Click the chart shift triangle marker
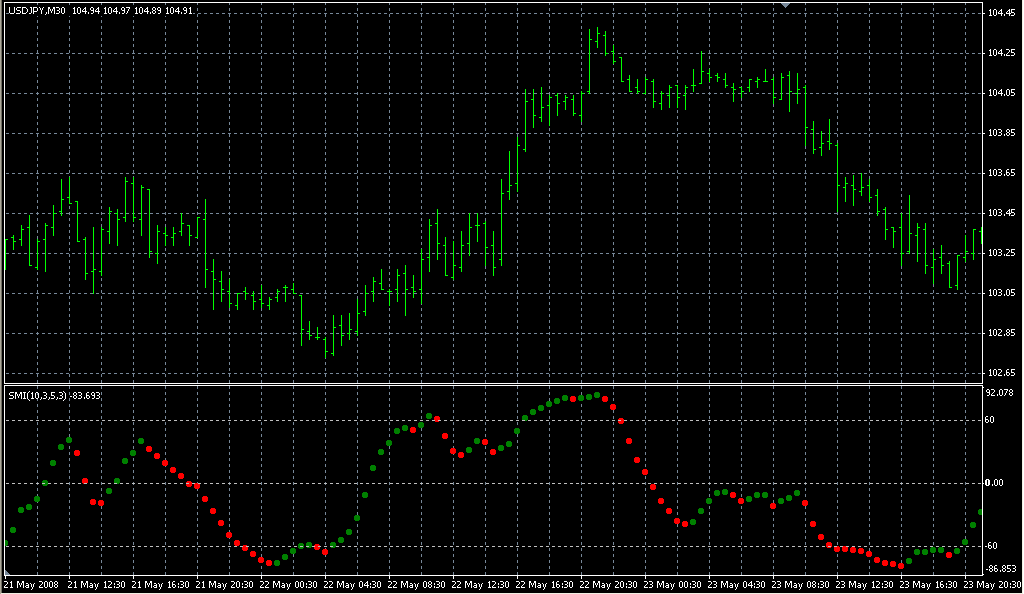 coord(786,5)
